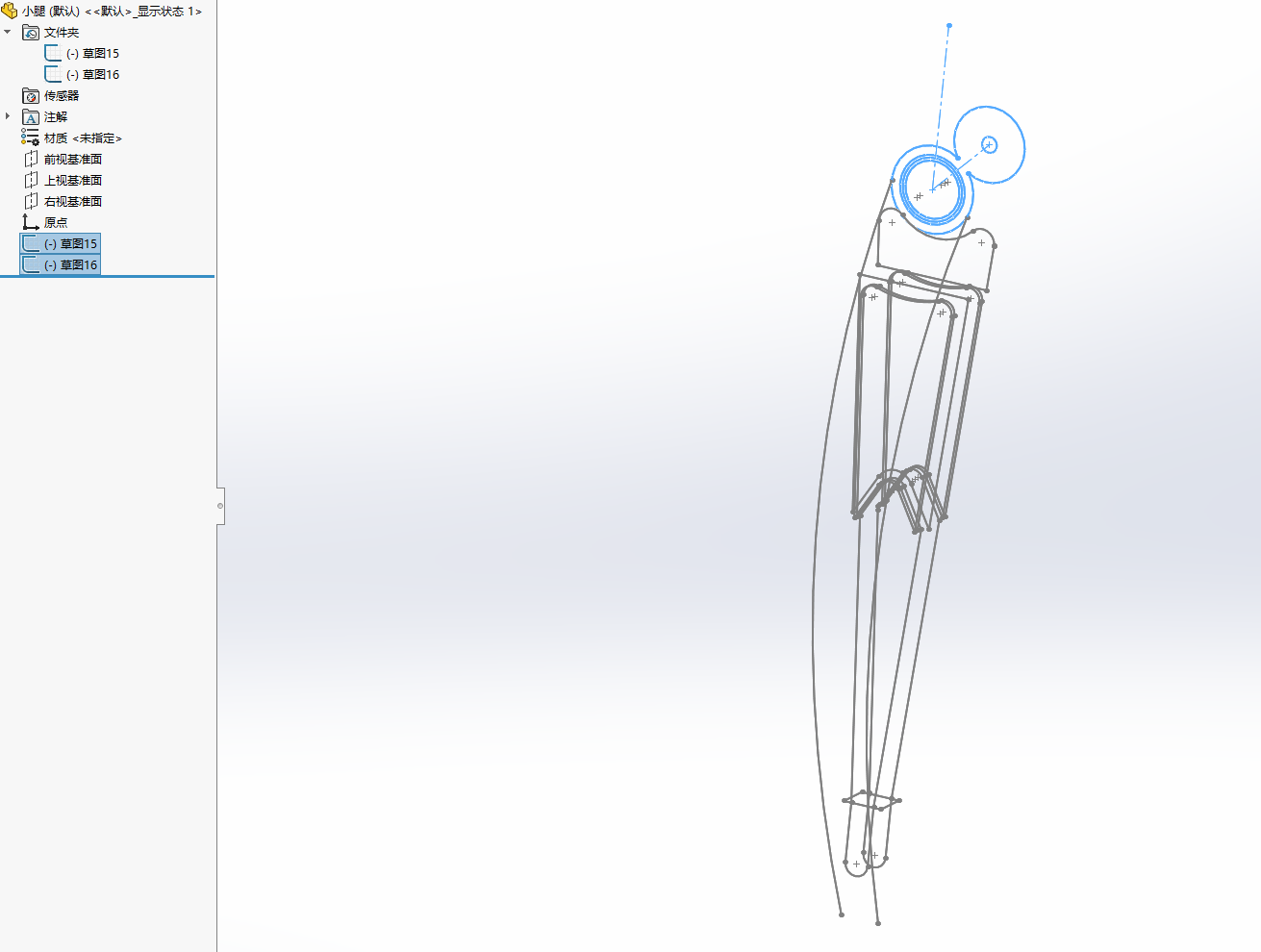
Task: Click the 材质 <未指定> material icon
Action: click(31, 138)
